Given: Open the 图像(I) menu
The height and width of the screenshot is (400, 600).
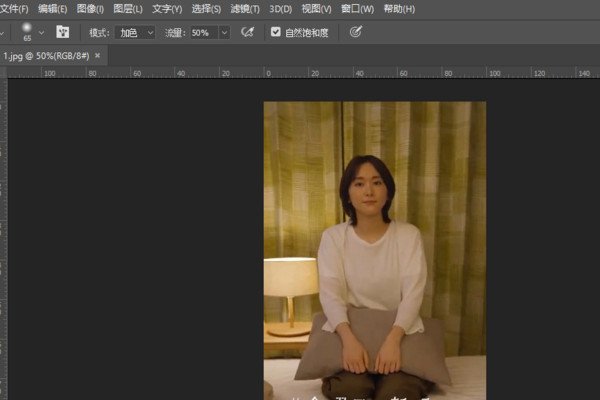Looking at the screenshot, I should coord(90,9).
